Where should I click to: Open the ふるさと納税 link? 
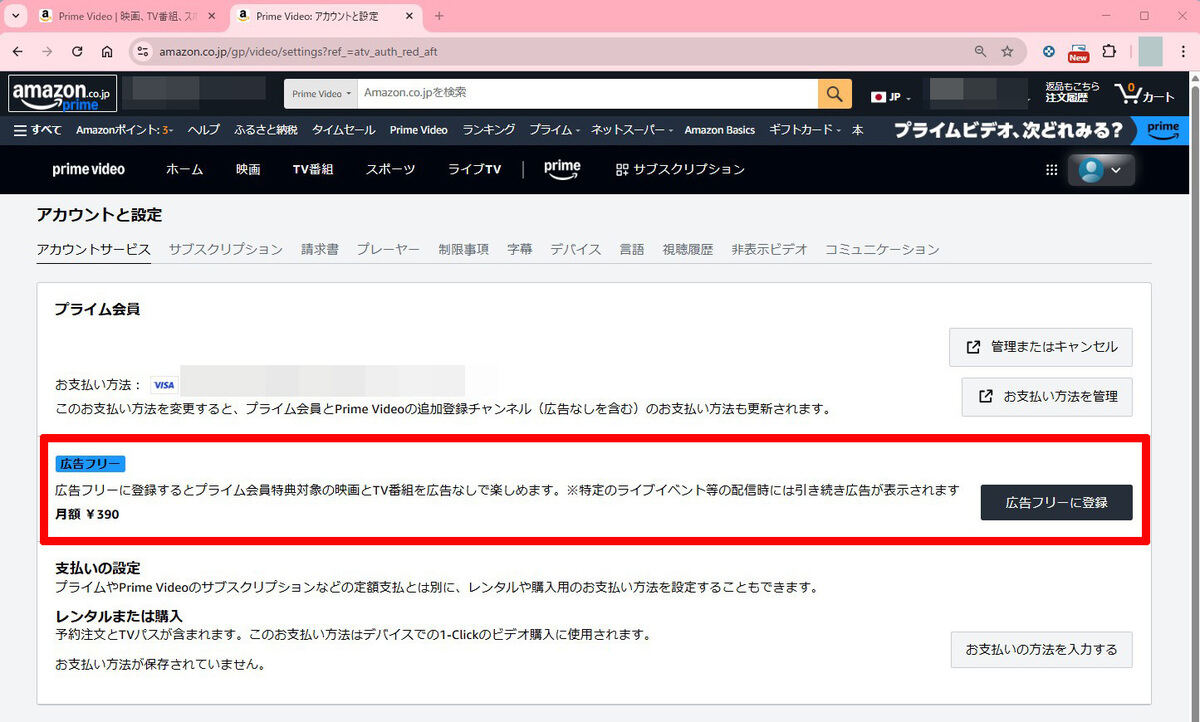[266, 130]
